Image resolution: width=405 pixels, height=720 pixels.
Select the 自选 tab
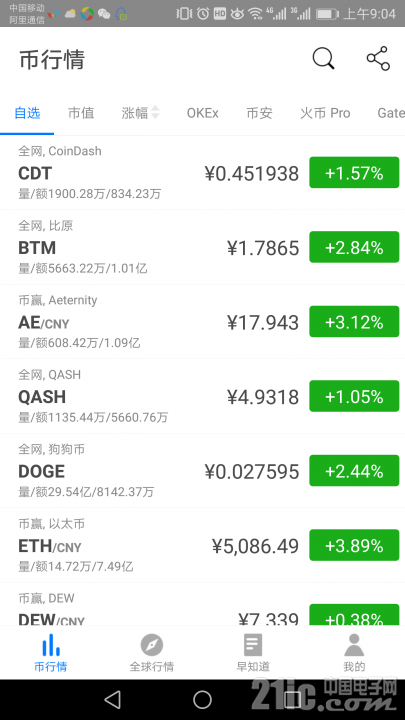27,113
